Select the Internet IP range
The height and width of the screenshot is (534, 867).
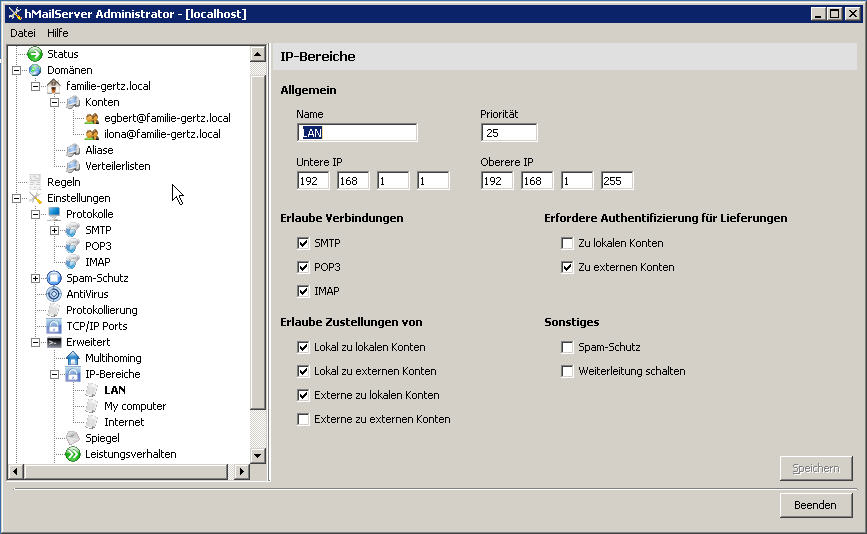[124, 422]
